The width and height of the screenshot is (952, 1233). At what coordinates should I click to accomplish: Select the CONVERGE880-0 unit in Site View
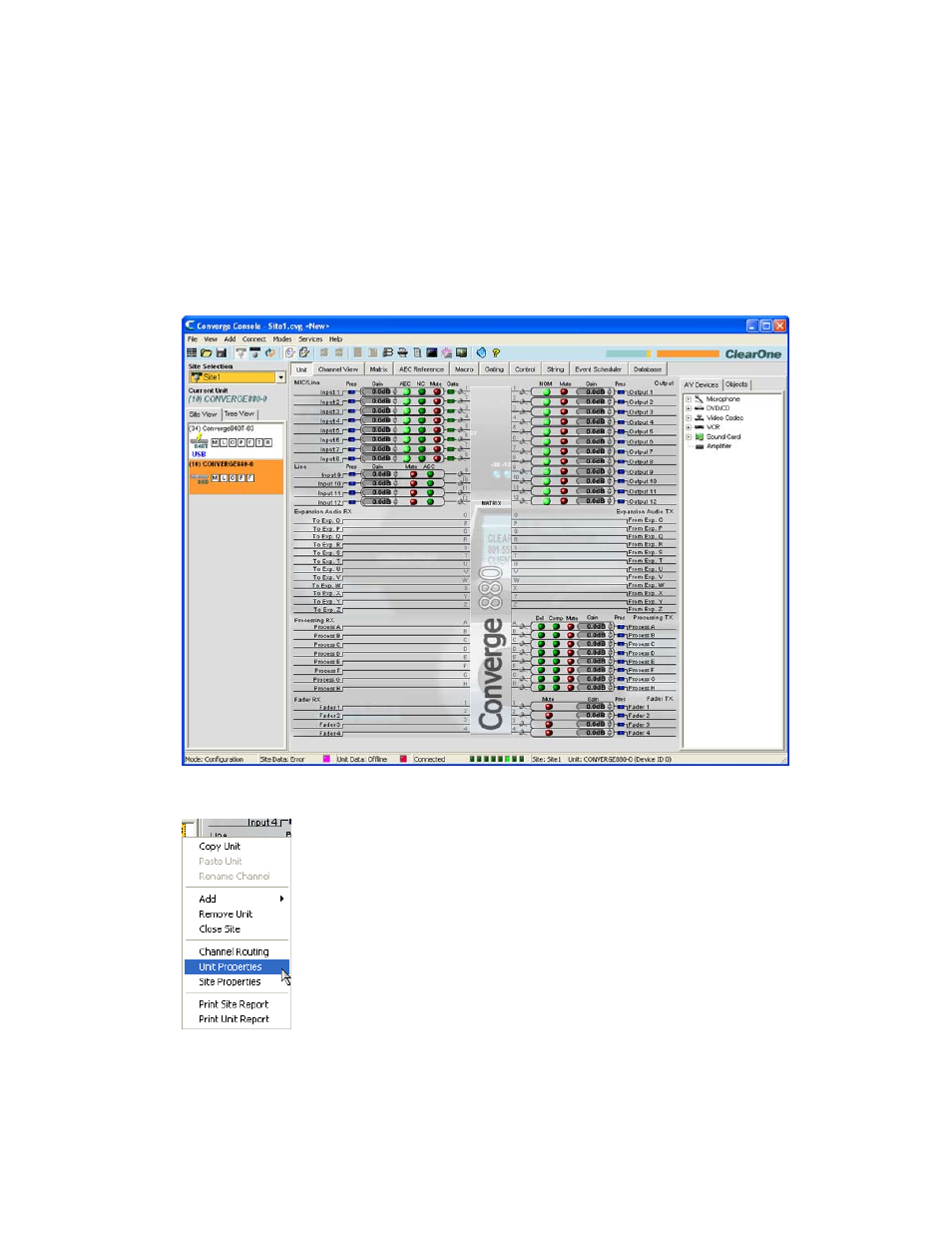[x=236, y=476]
